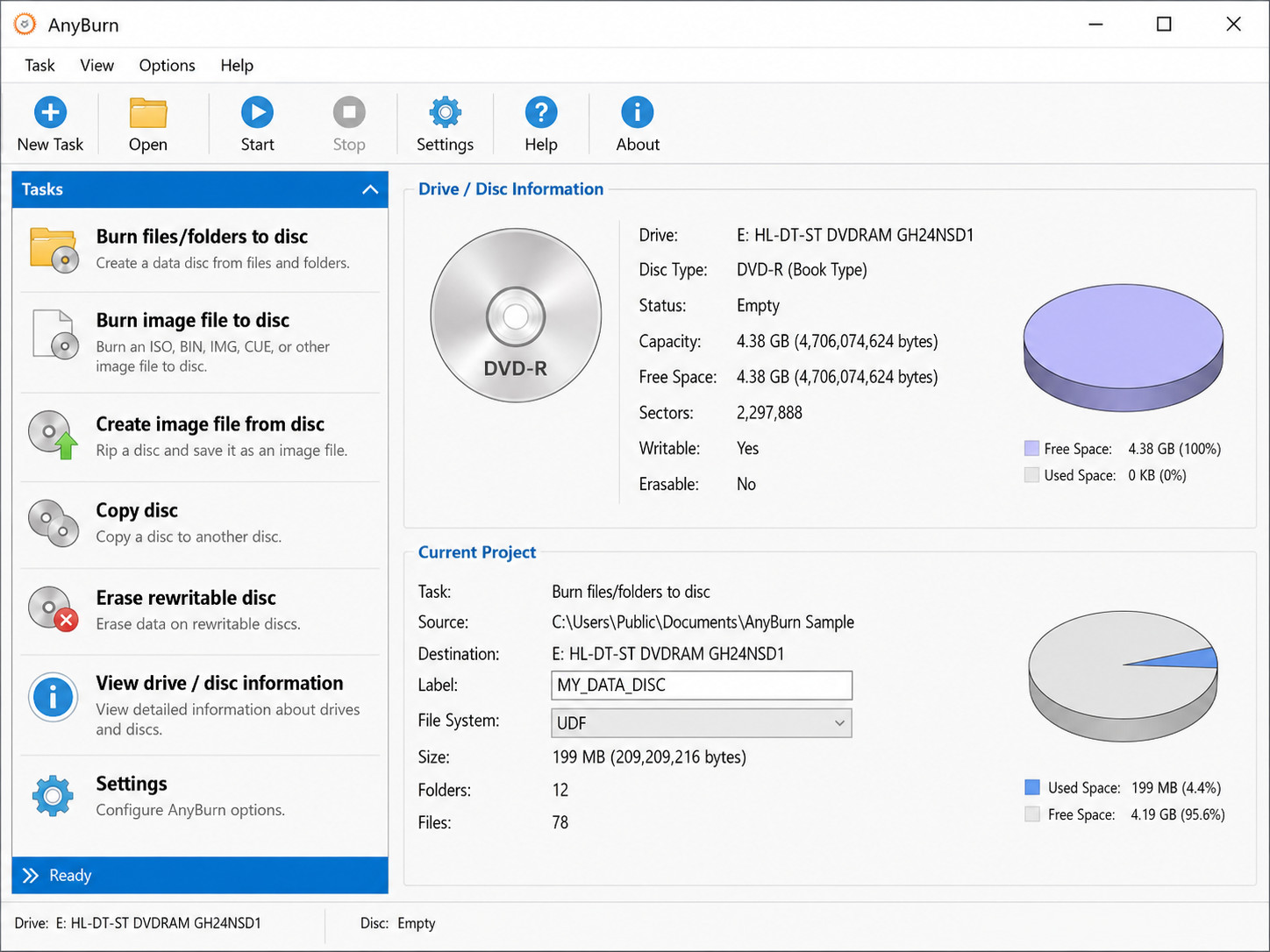This screenshot has height=952, width=1270.
Task: Click the Files count '78'
Action: [560, 822]
